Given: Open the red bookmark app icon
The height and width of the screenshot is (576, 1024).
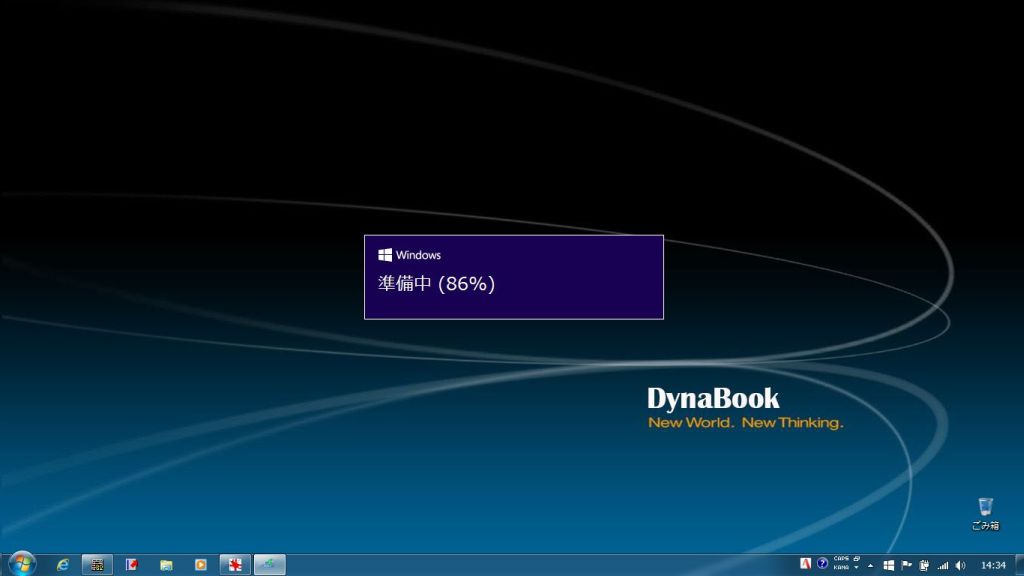Looking at the screenshot, I should (132, 565).
